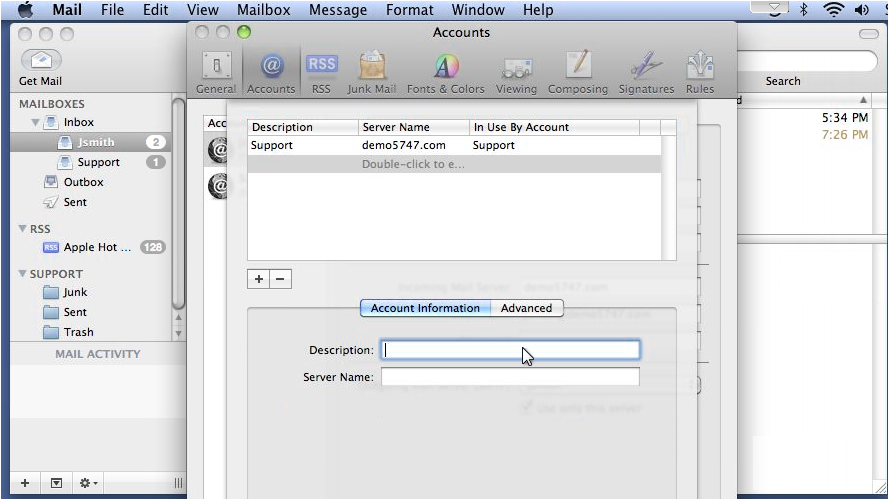Open the Window menu
Image resolution: width=889 pixels, height=500 pixels.
pos(478,10)
